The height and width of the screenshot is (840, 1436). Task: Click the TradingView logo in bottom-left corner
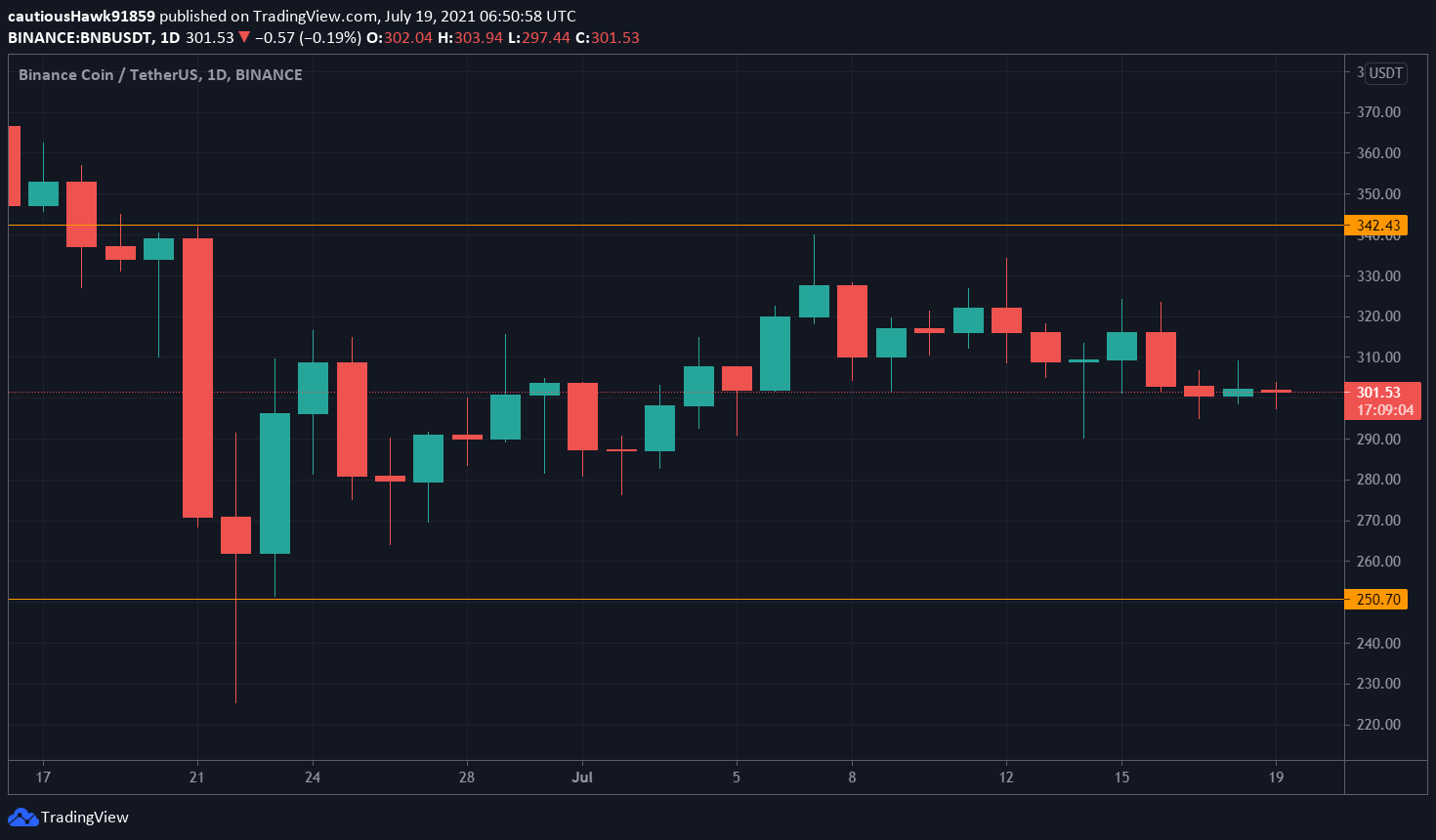[68, 818]
